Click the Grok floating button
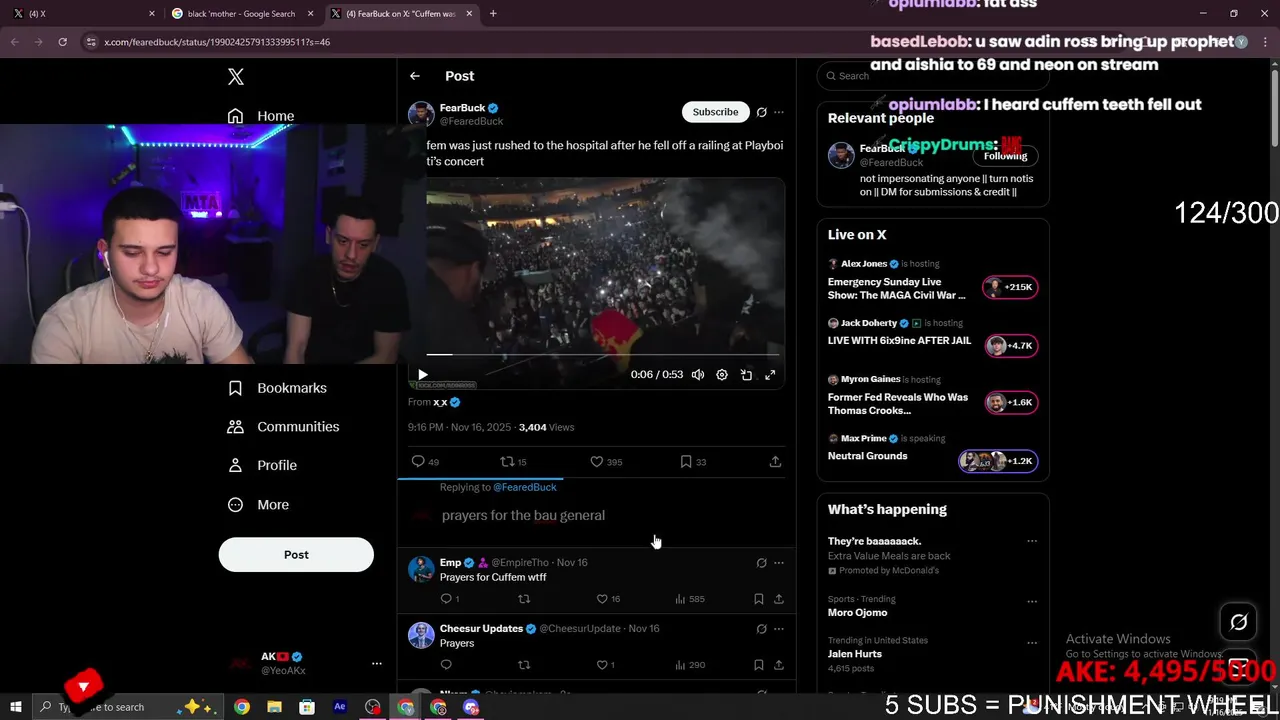The image size is (1280, 720). coord(1239,622)
